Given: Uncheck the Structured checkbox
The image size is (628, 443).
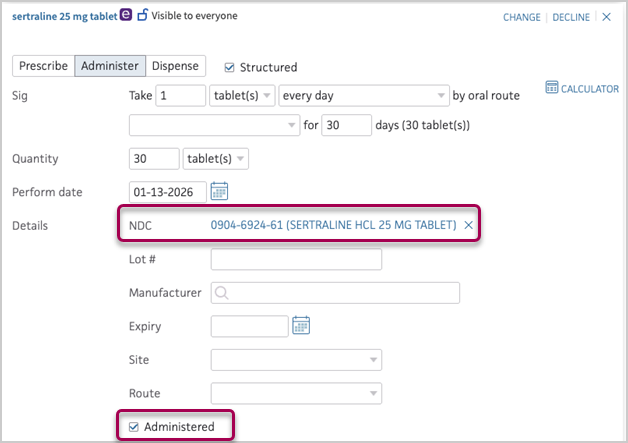Looking at the screenshot, I should [x=229, y=67].
